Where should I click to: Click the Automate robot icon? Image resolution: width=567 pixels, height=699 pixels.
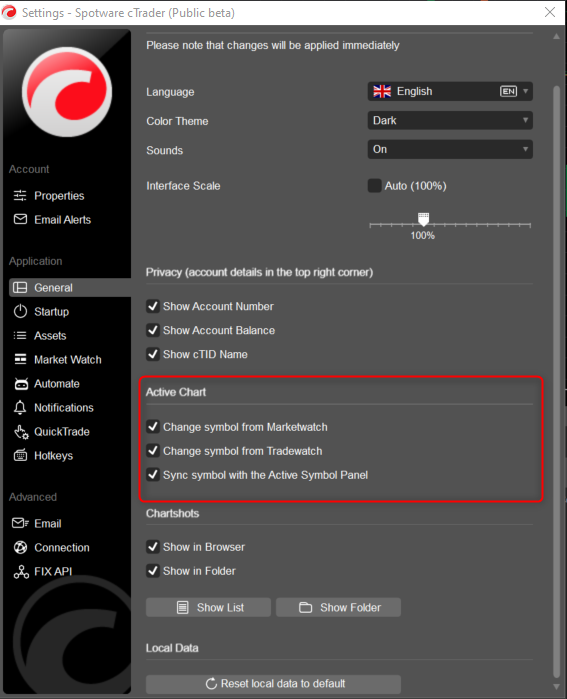[21, 383]
